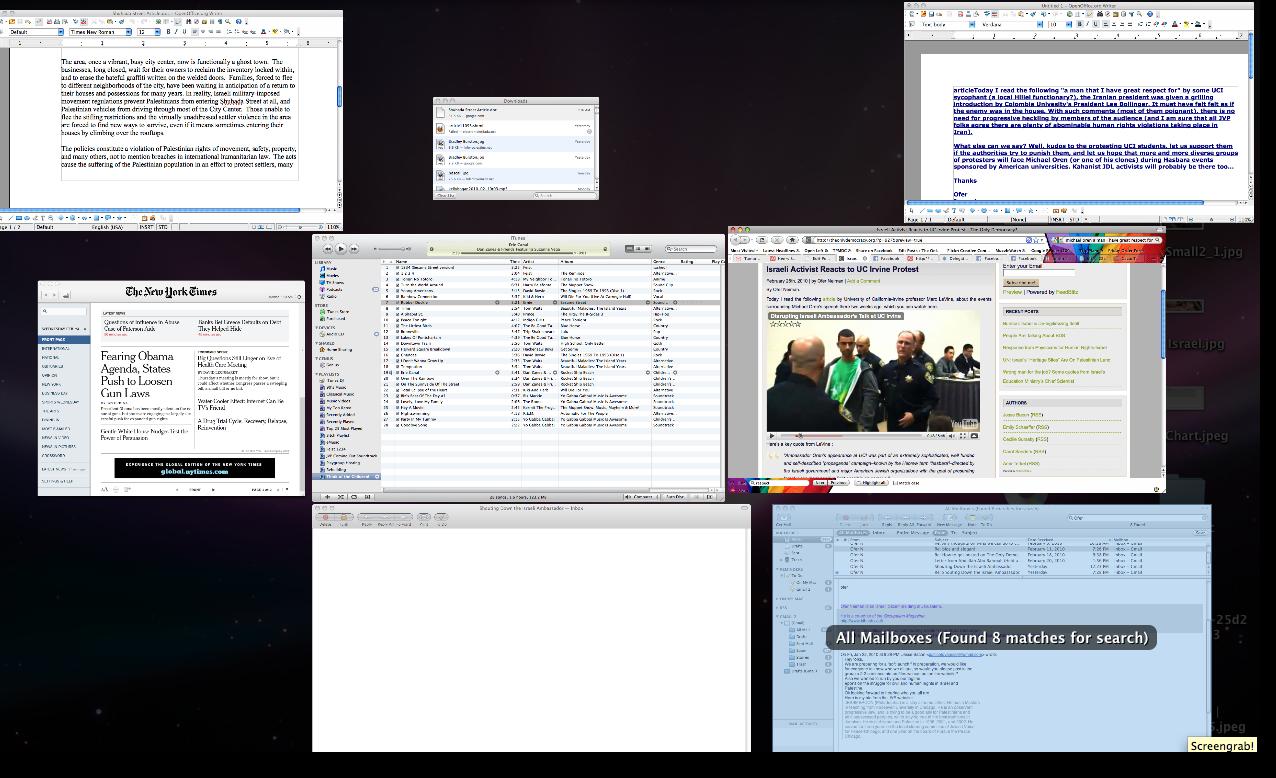The width and height of the screenshot is (1276, 778).
Task: Open Podcasts in iTunes sidebar
Action: 336,290
